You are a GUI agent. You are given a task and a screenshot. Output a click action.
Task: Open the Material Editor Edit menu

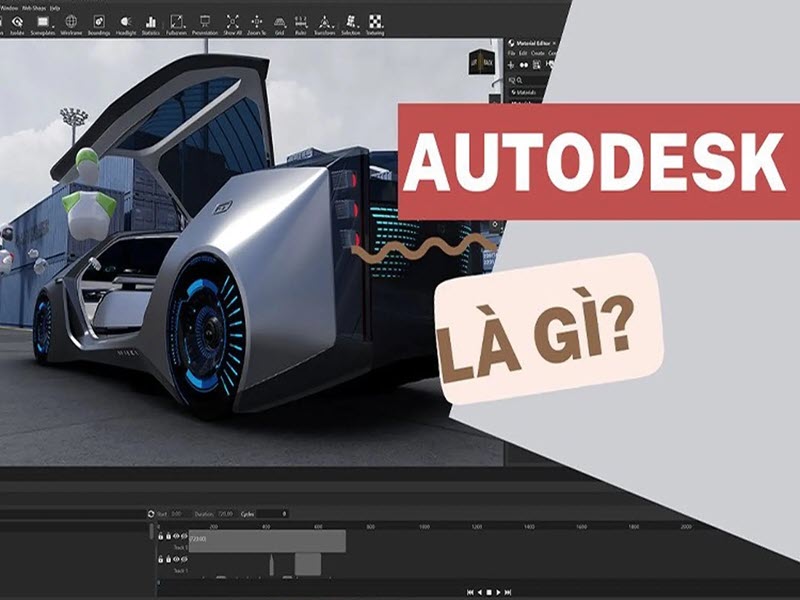523,53
